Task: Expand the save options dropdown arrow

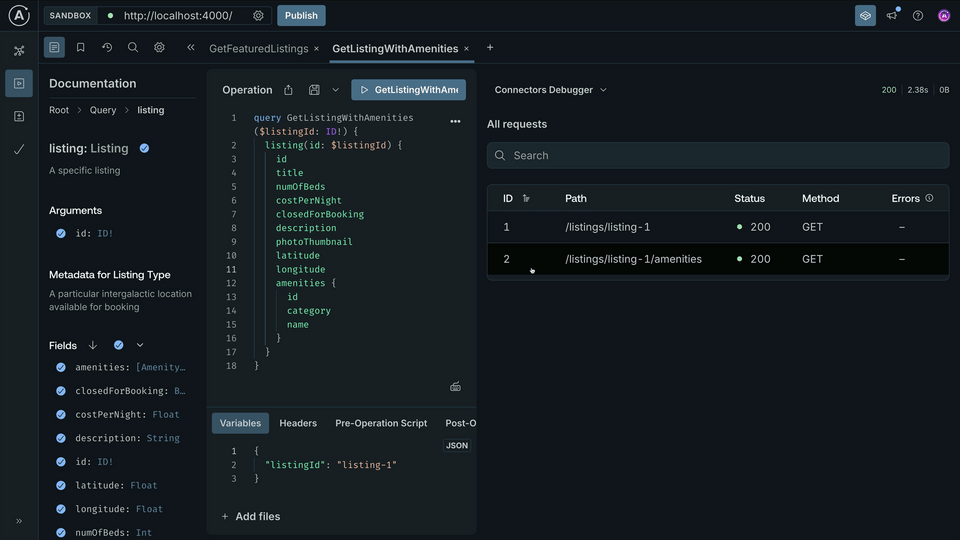Action: click(336, 90)
